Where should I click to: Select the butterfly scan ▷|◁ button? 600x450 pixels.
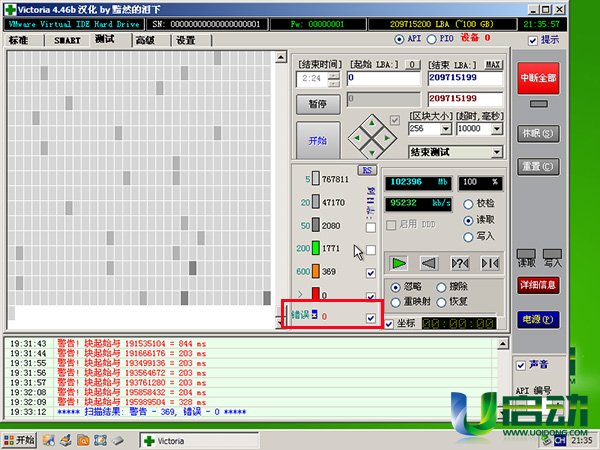coord(490,263)
